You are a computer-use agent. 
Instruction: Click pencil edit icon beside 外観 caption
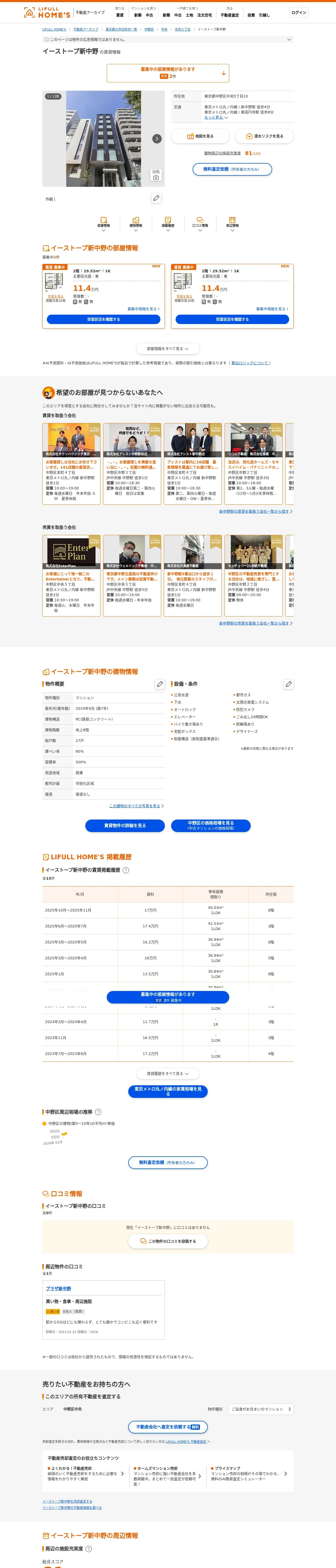156,198
